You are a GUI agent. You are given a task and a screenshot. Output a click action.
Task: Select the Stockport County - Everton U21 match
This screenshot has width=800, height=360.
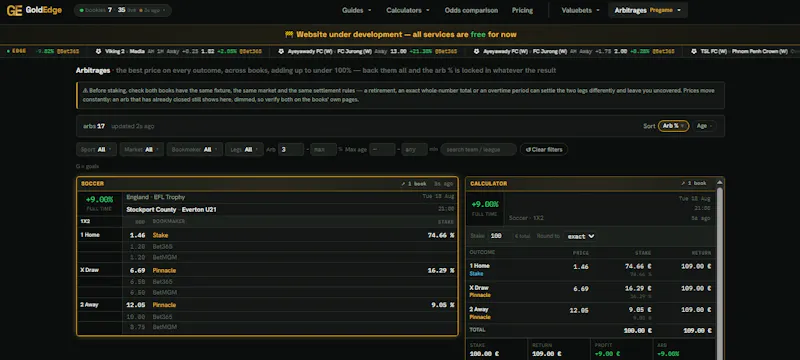(171, 210)
